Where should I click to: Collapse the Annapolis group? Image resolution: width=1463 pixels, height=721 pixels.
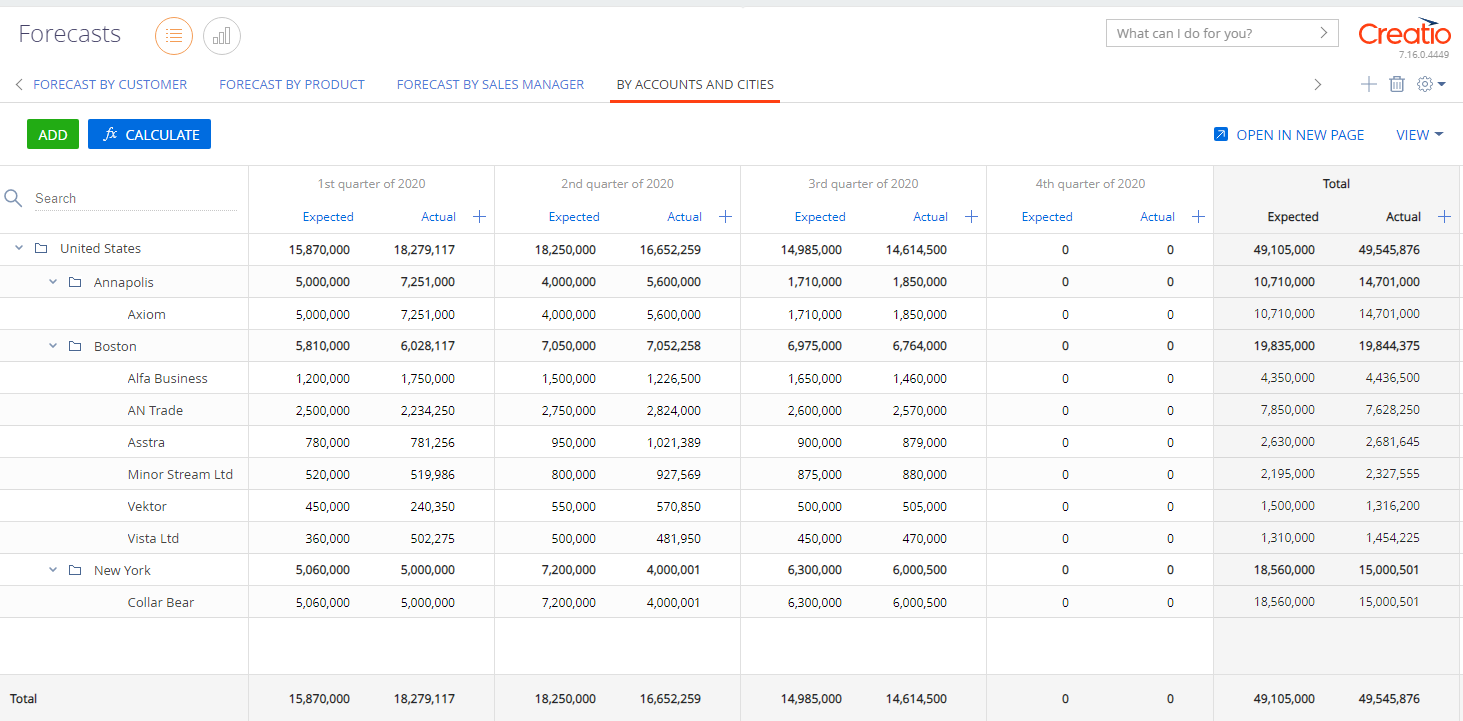[53, 282]
